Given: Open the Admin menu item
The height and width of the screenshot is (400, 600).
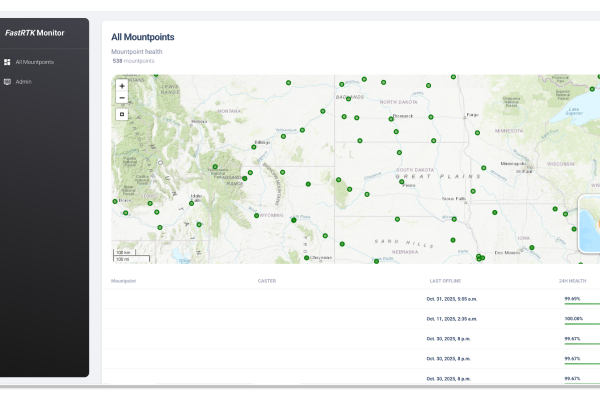Looking at the screenshot, I should (23, 81).
